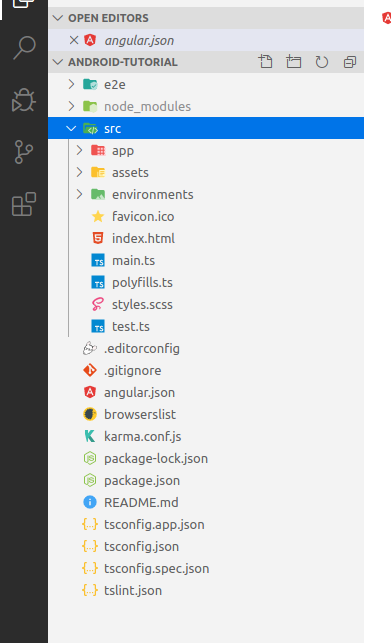Expand the e2e folder chevron
This screenshot has height=643, width=391.
coord(71,84)
